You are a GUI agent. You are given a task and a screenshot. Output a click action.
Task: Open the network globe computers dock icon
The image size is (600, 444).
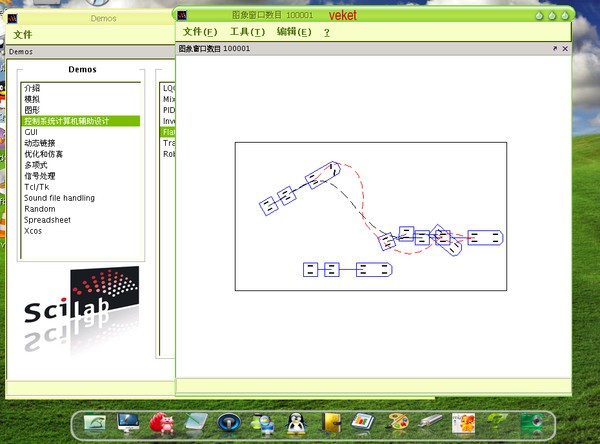click(262, 424)
